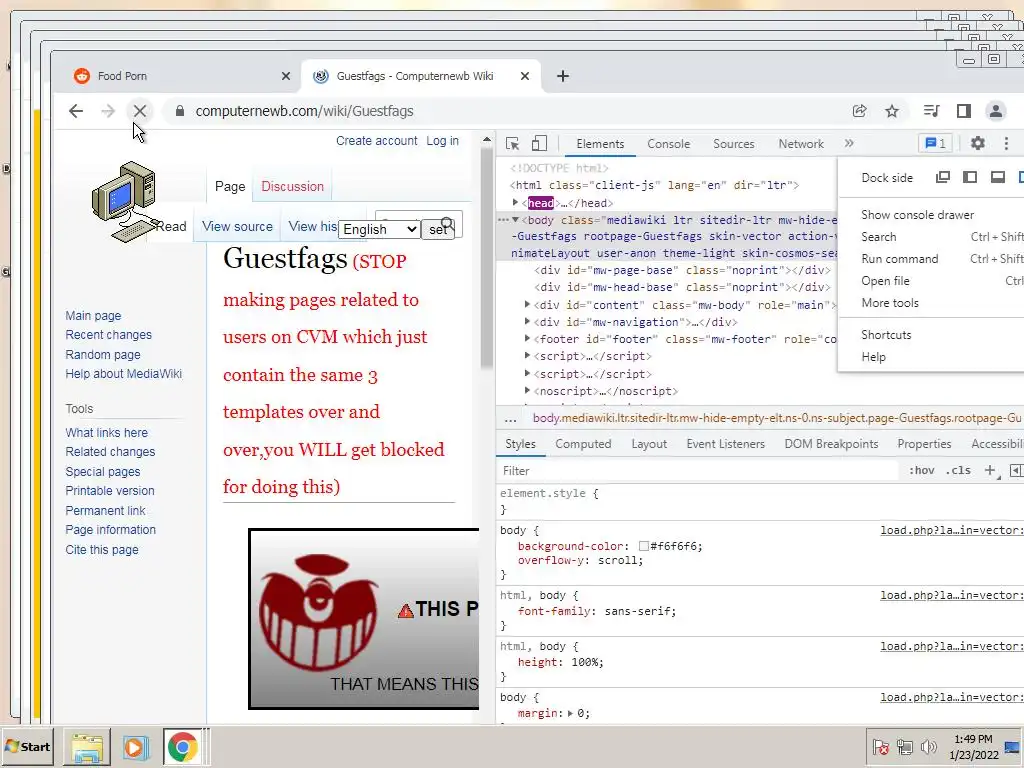This screenshot has width=1024, height=768.
Task: Toggle device toolbar in DevTools
Action: pyautogui.click(x=539, y=144)
